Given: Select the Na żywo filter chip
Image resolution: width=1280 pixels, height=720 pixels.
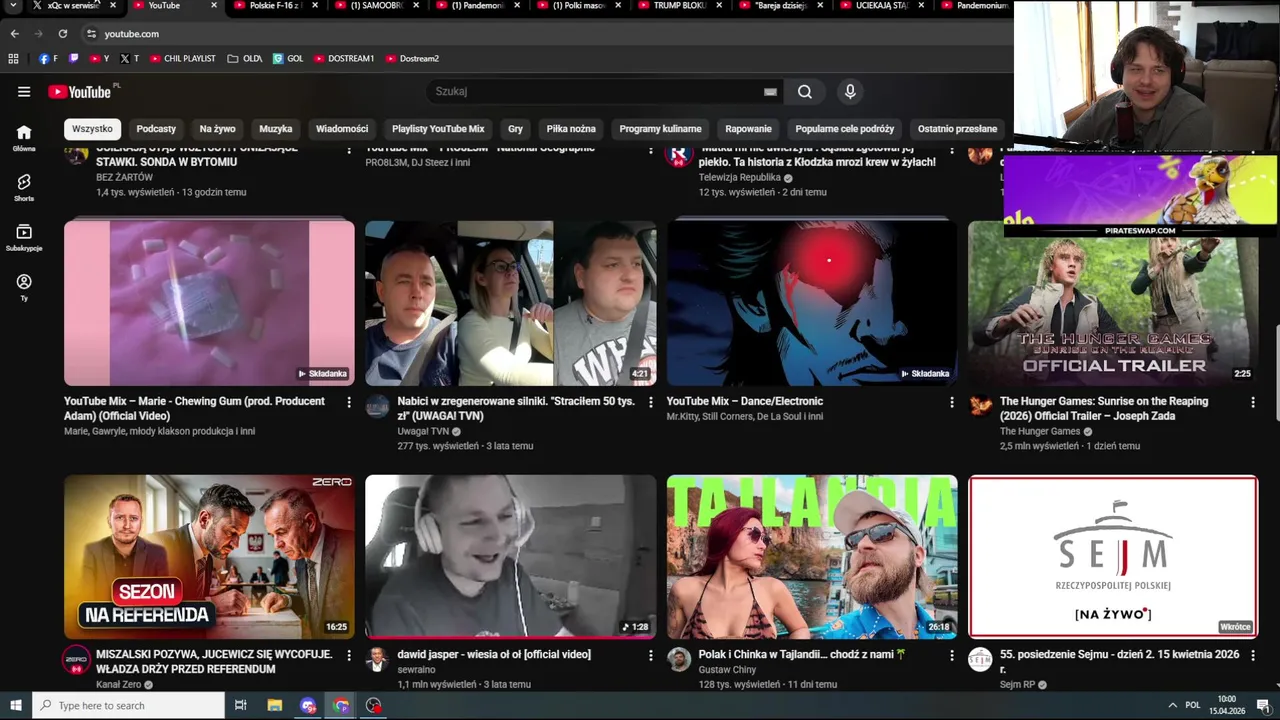Looking at the screenshot, I should (217, 128).
